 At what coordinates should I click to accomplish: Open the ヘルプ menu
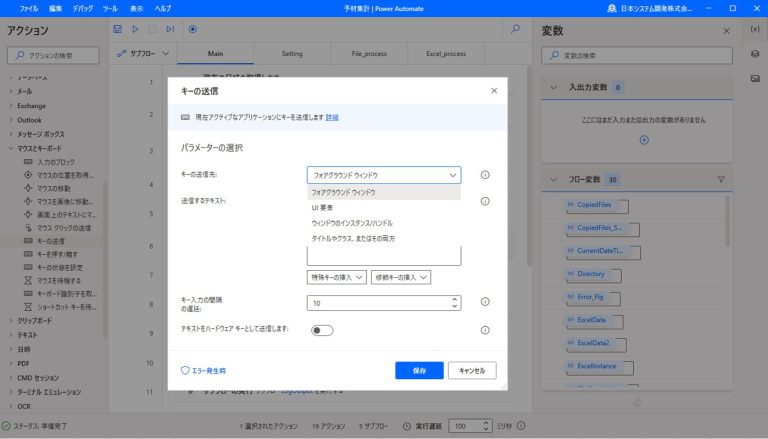163,8
